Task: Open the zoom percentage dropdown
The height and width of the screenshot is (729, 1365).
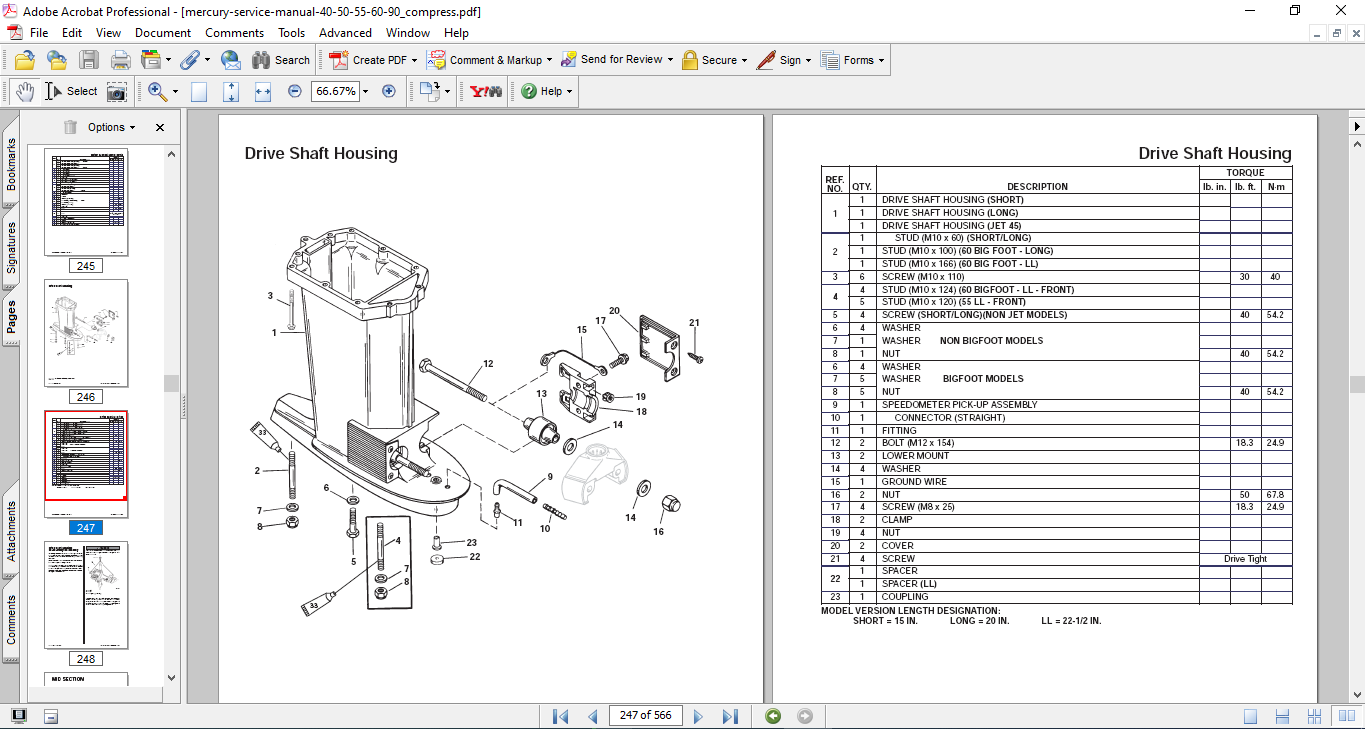Action: click(x=365, y=91)
